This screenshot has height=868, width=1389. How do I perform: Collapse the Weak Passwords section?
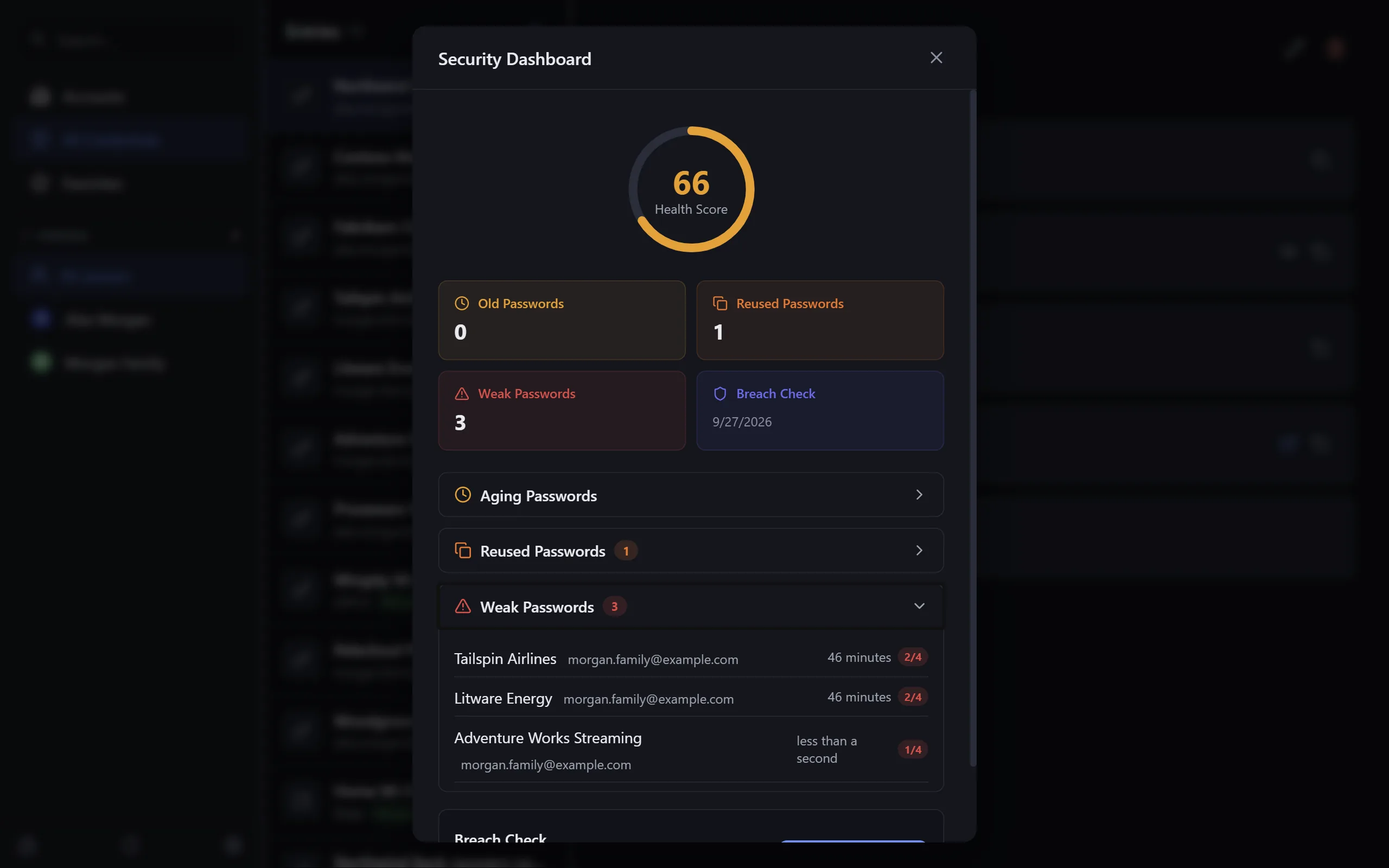click(691, 606)
